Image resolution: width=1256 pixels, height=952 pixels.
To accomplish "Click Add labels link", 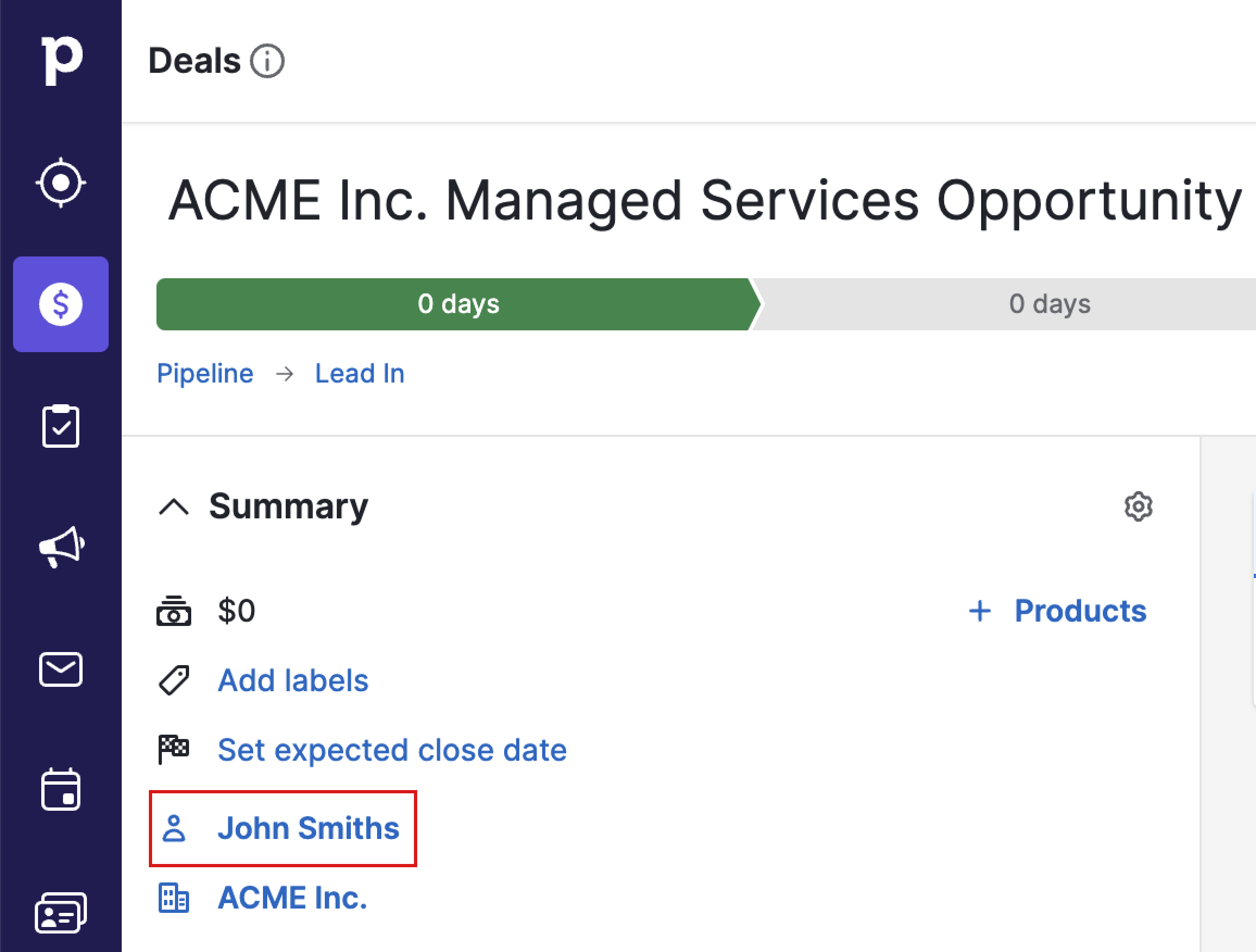I will (293, 680).
